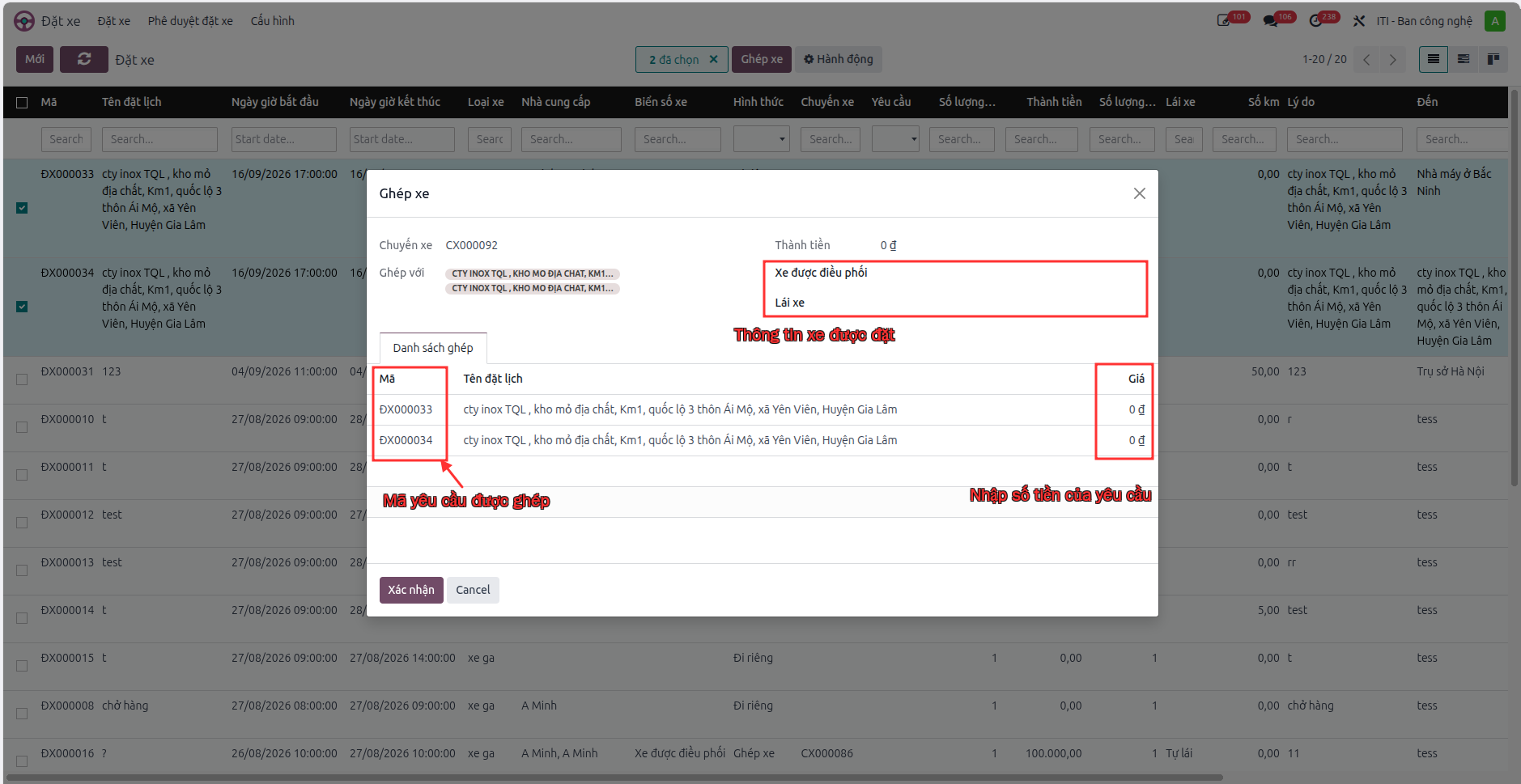Open the Cấu hình menu
This screenshot has width=1521, height=784.
tap(273, 21)
